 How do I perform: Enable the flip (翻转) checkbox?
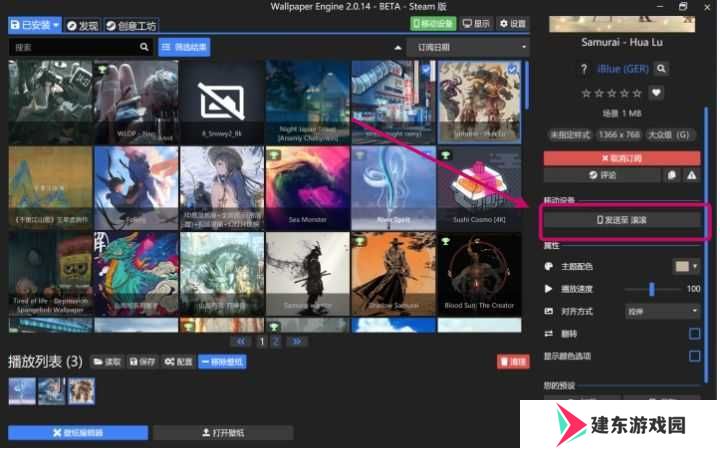(x=695, y=334)
